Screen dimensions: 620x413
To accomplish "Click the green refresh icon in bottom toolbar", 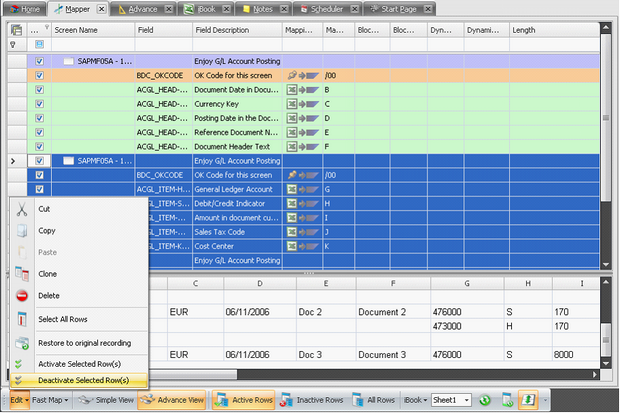I will tap(484, 400).
